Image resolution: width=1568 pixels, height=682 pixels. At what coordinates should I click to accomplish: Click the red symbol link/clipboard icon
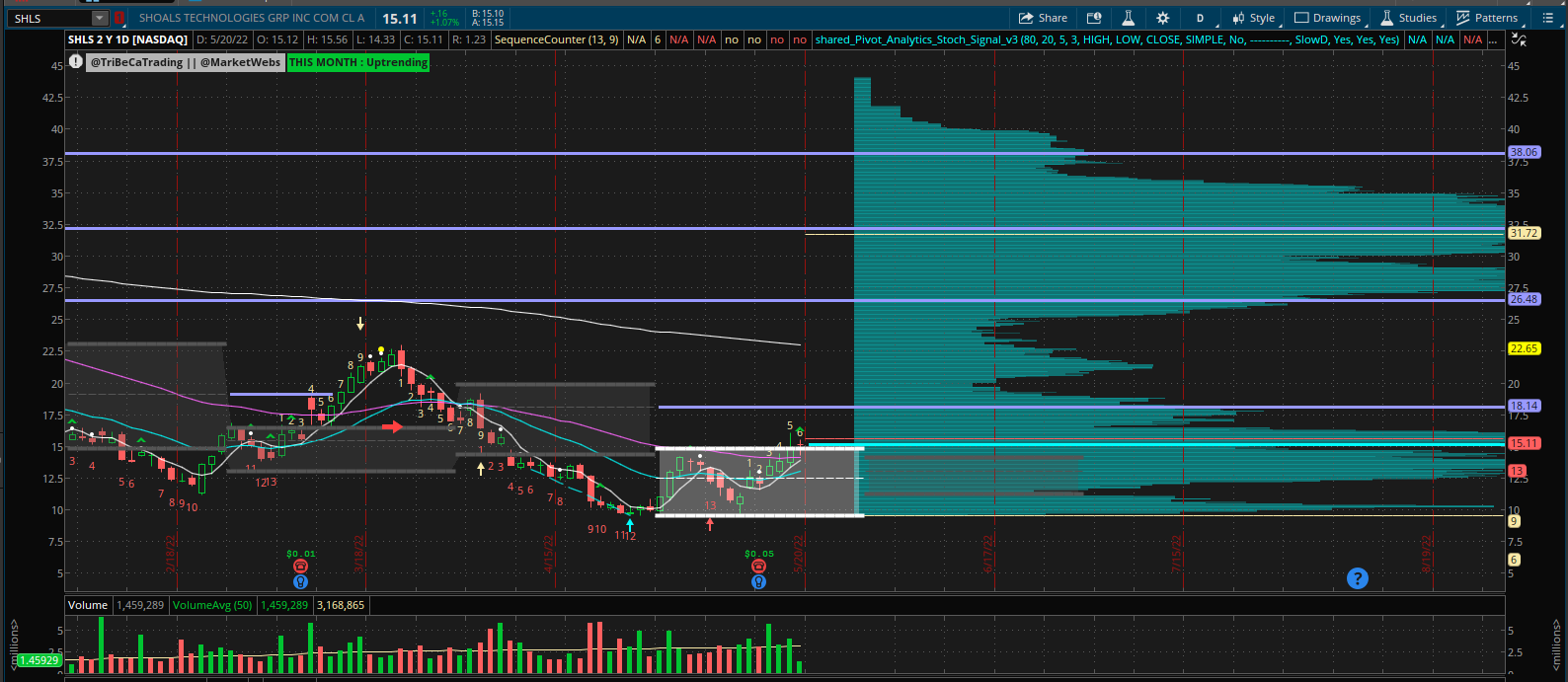pos(119,18)
